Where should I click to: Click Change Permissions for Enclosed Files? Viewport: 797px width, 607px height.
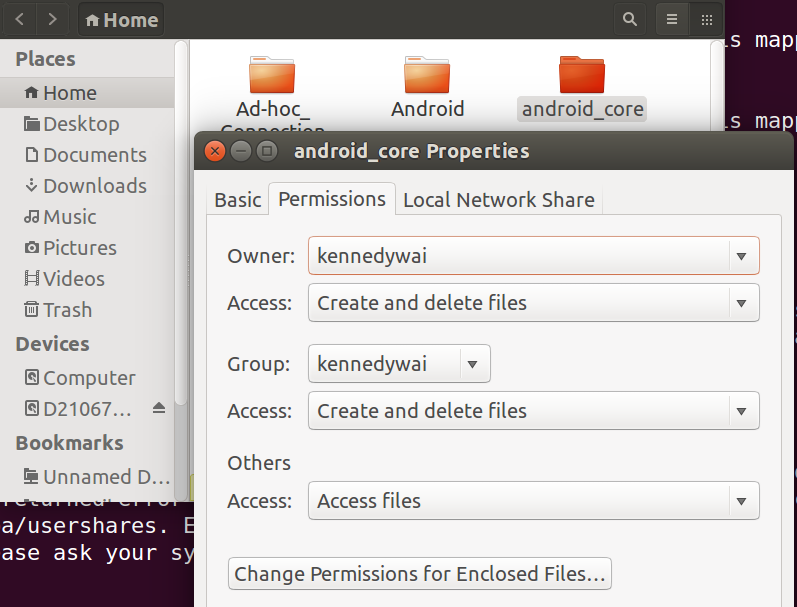point(420,574)
